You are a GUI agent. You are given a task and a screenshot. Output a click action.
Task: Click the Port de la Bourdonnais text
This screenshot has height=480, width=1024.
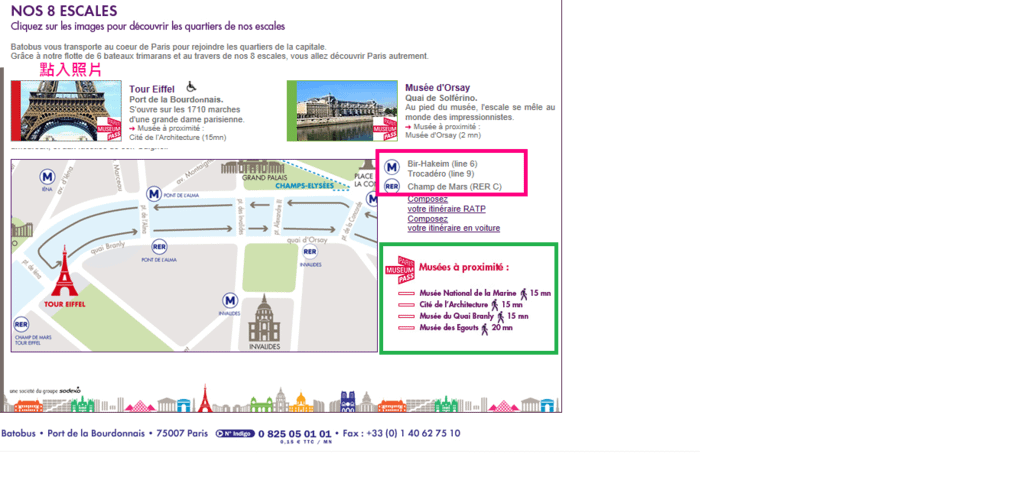click(x=176, y=100)
